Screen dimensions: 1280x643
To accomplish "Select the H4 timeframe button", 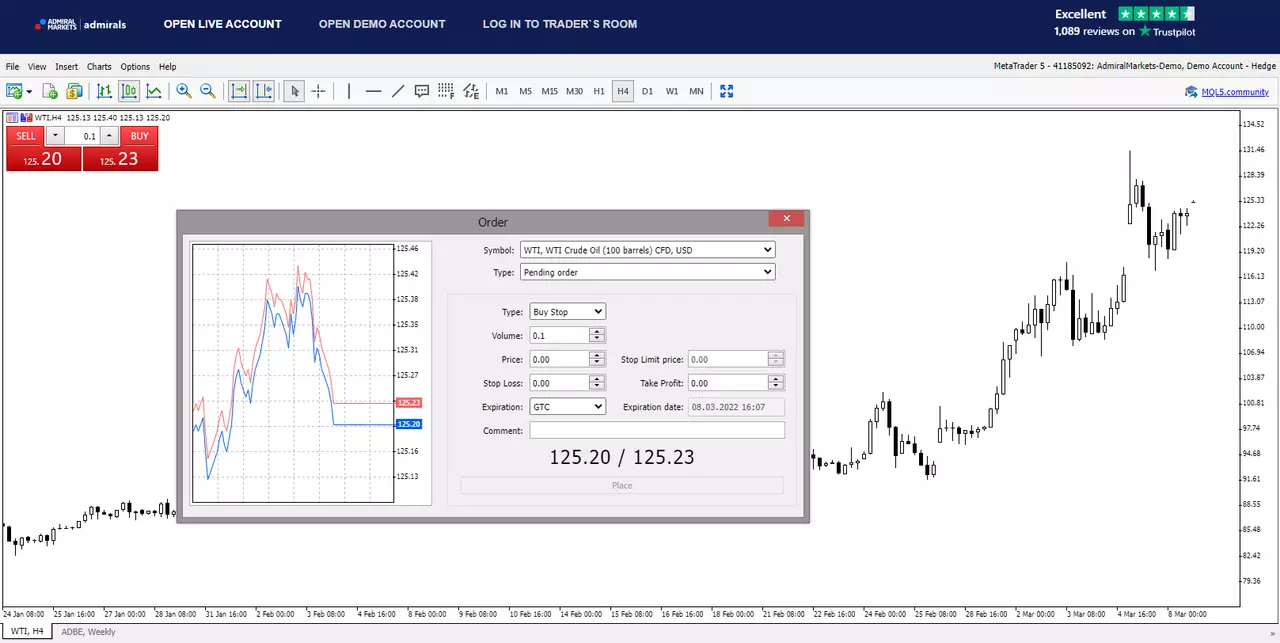I will [623, 91].
